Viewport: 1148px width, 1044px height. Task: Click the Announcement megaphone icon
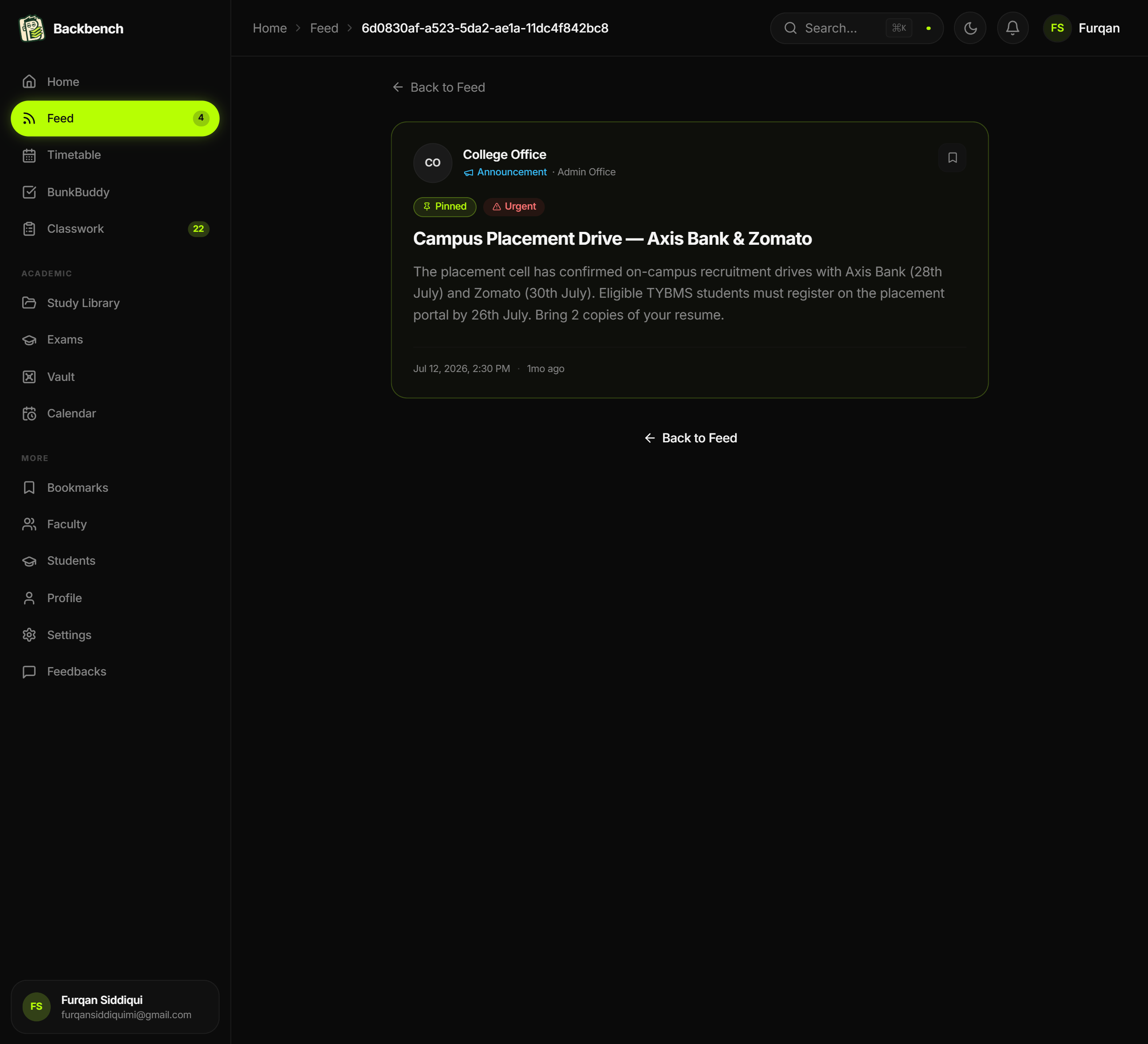coord(468,173)
